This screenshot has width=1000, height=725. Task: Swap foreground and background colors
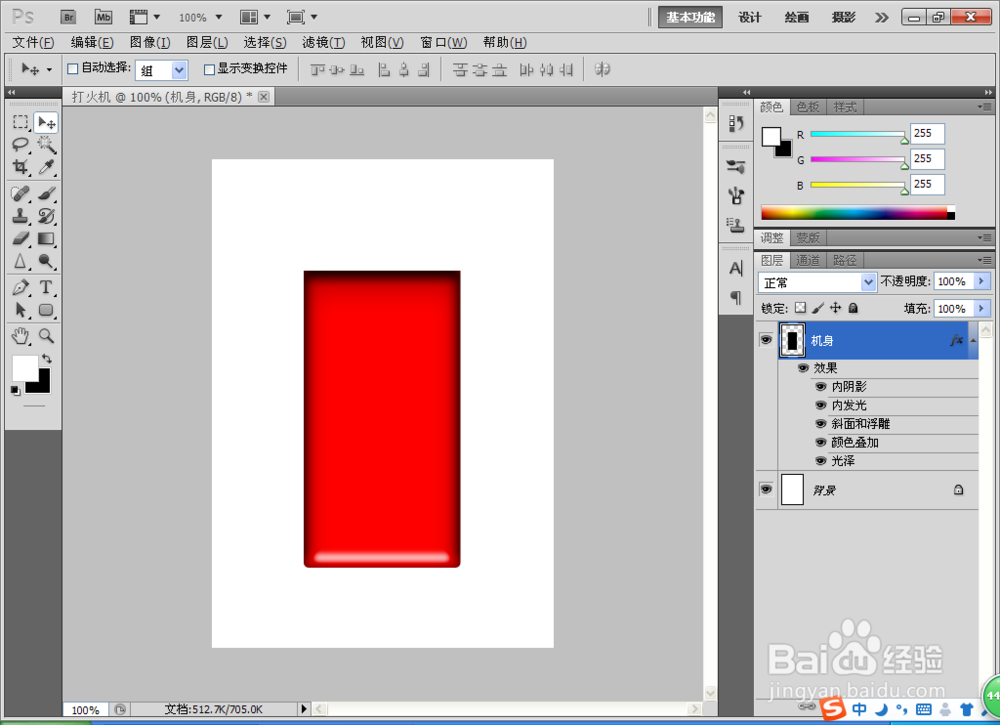point(47,359)
